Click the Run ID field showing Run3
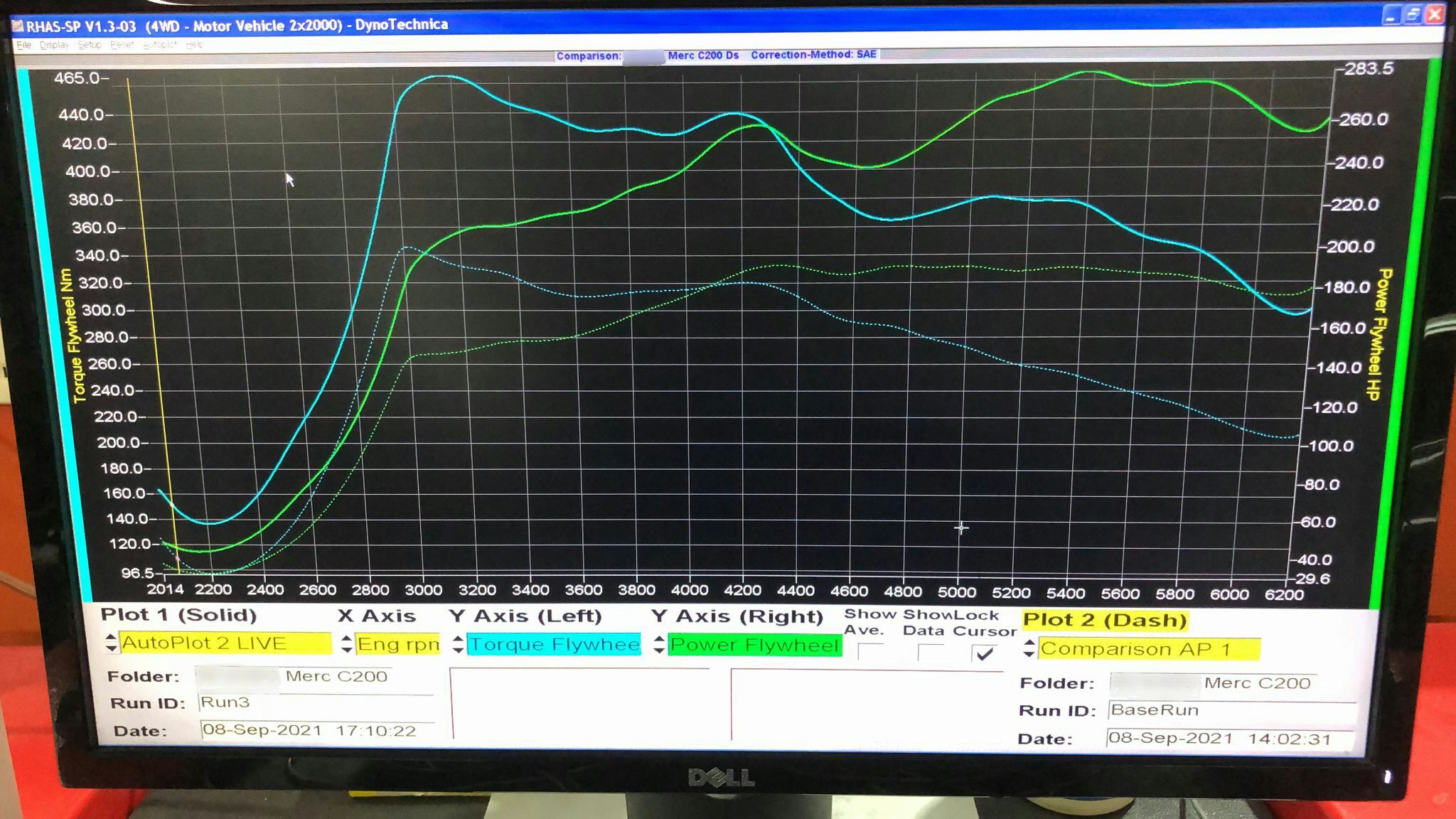The width and height of the screenshot is (1456, 819). click(x=316, y=703)
